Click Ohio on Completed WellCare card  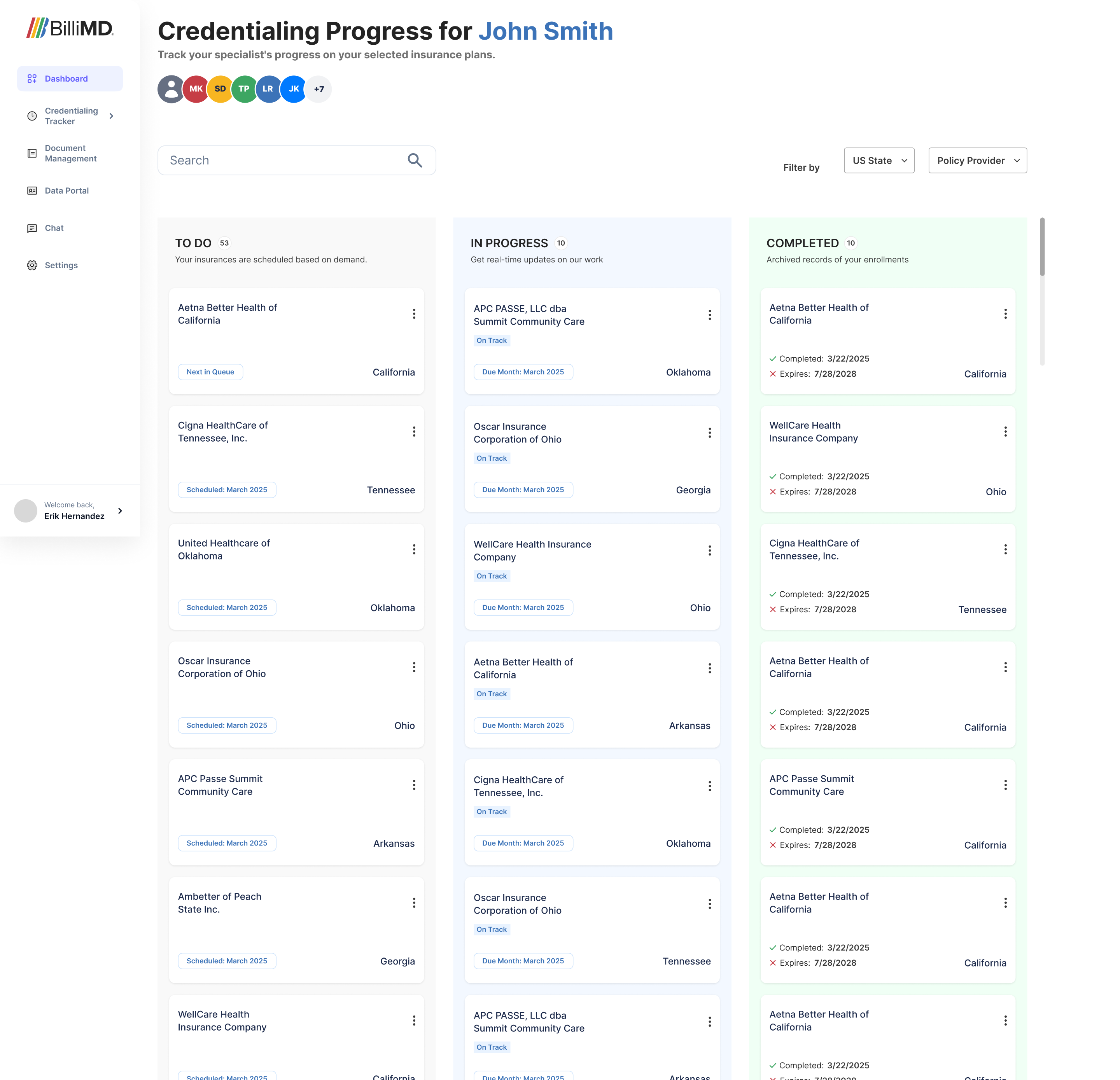pos(996,492)
